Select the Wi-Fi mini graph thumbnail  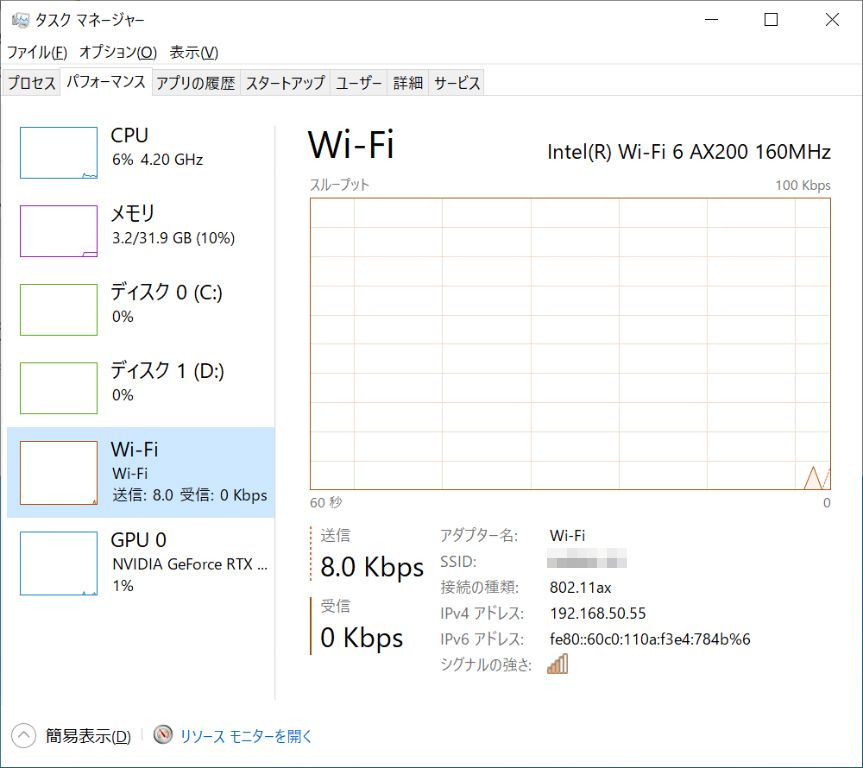tap(59, 473)
